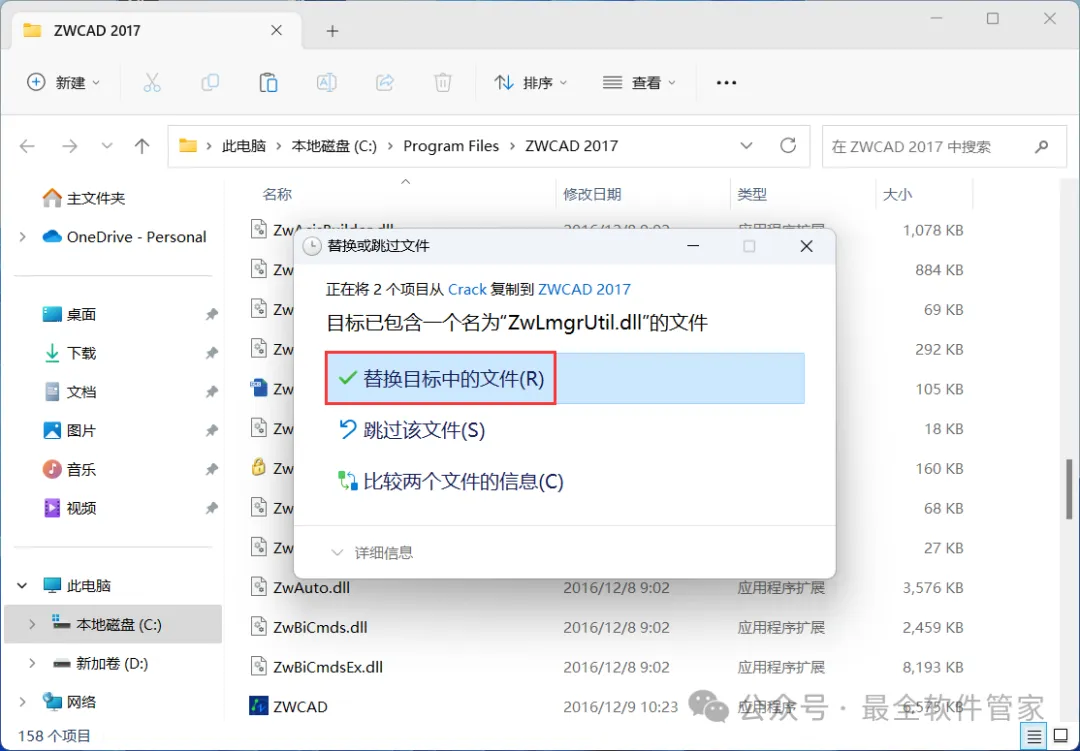Click the ZwBiCmdsEx.dll file icon
The width and height of the screenshot is (1080, 751).
click(x=258, y=666)
